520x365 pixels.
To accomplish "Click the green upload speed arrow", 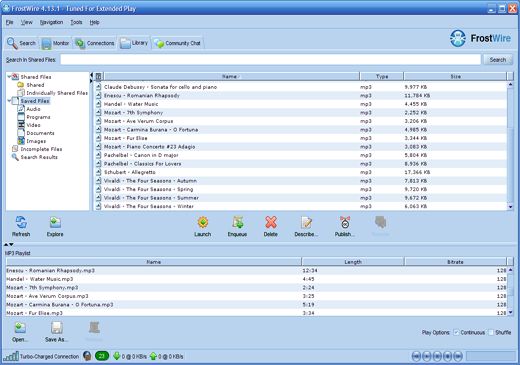I will (x=153, y=356).
